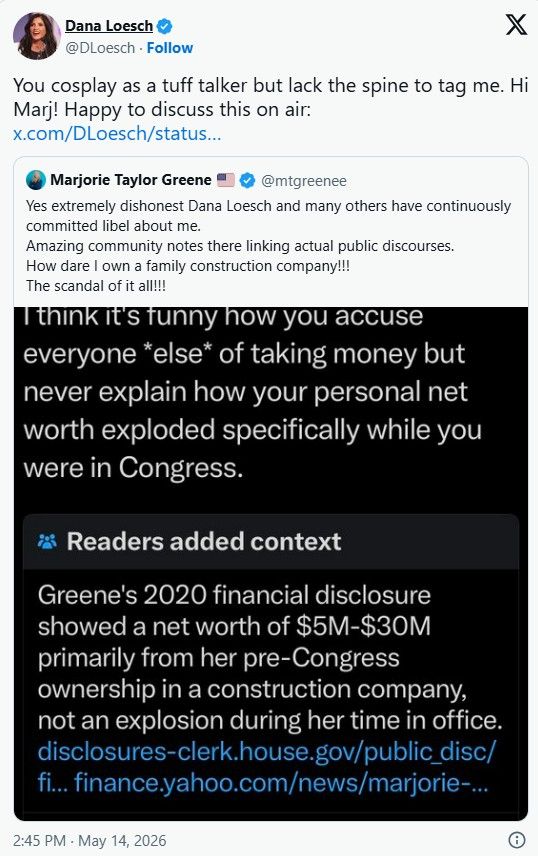
Task: Click the Readers added context heading
Action: pyautogui.click(x=204, y=542)
